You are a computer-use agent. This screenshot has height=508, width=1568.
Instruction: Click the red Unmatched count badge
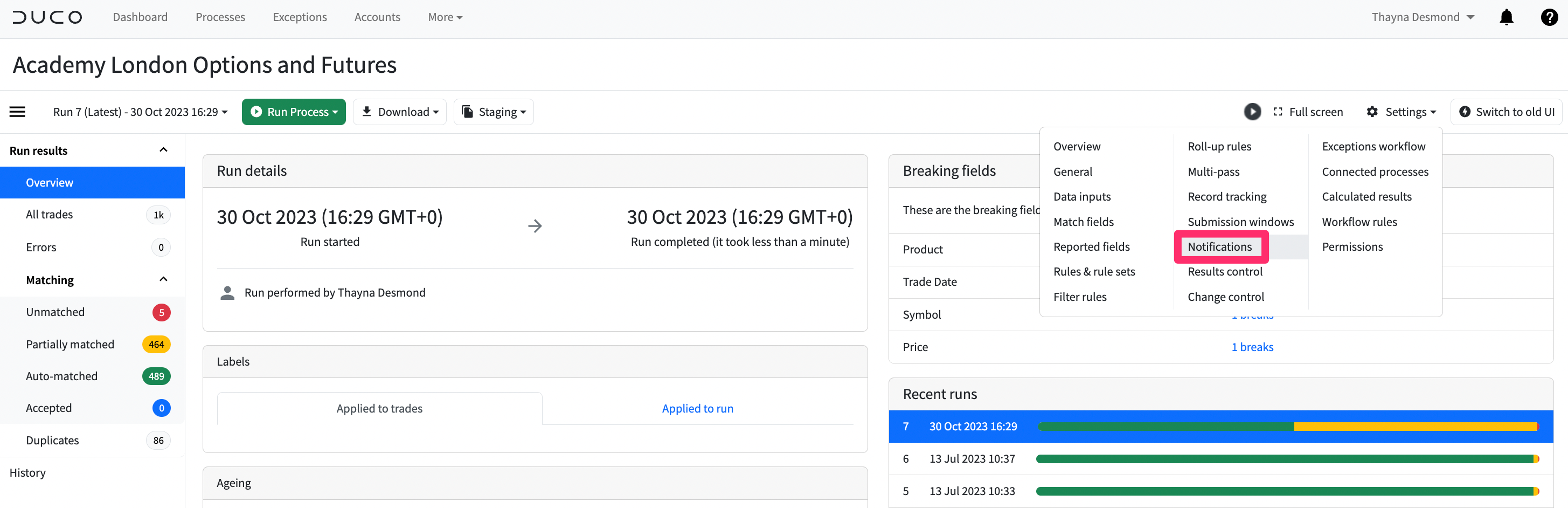[161, 312]
